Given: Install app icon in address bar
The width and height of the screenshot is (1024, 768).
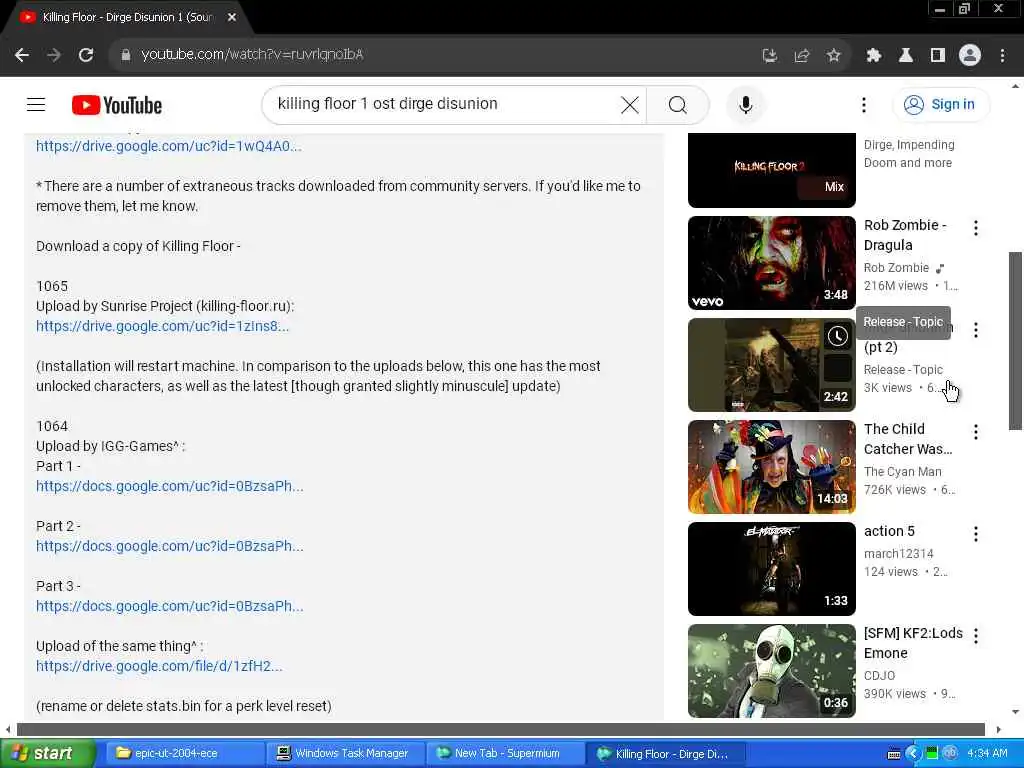Looking at the screenshot, I should (x=770, y=56).
